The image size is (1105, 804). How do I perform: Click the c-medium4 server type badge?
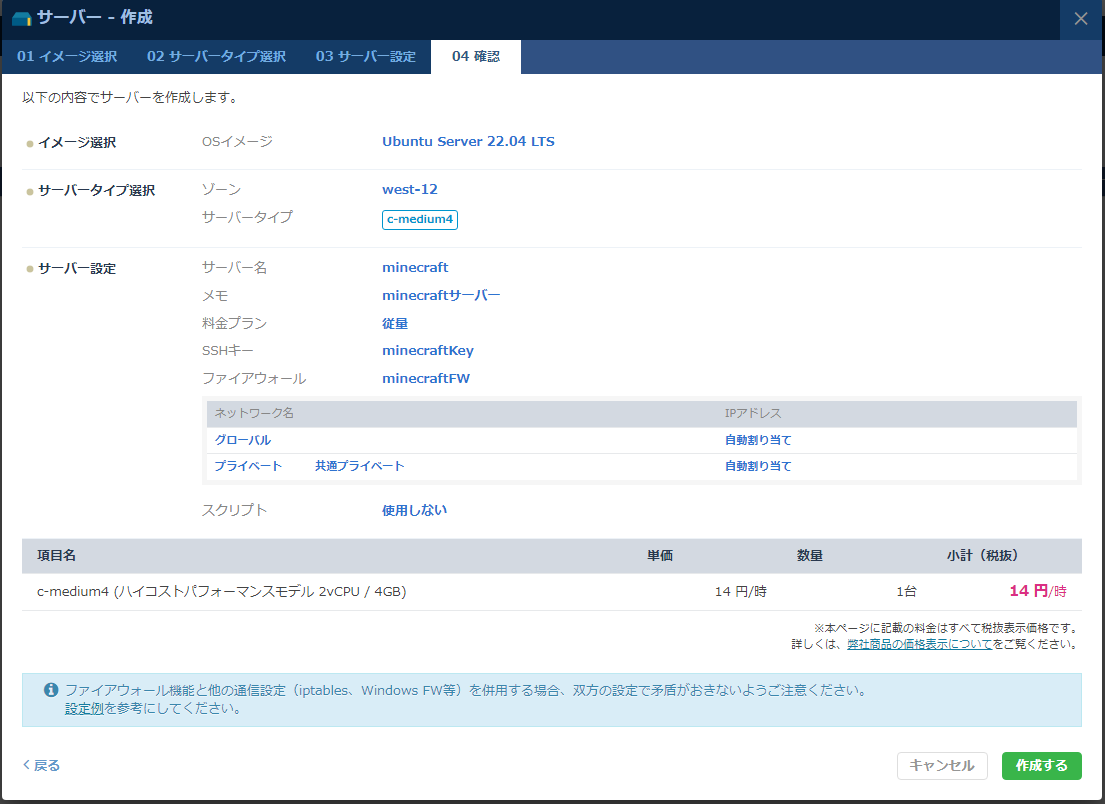point(420,219)
